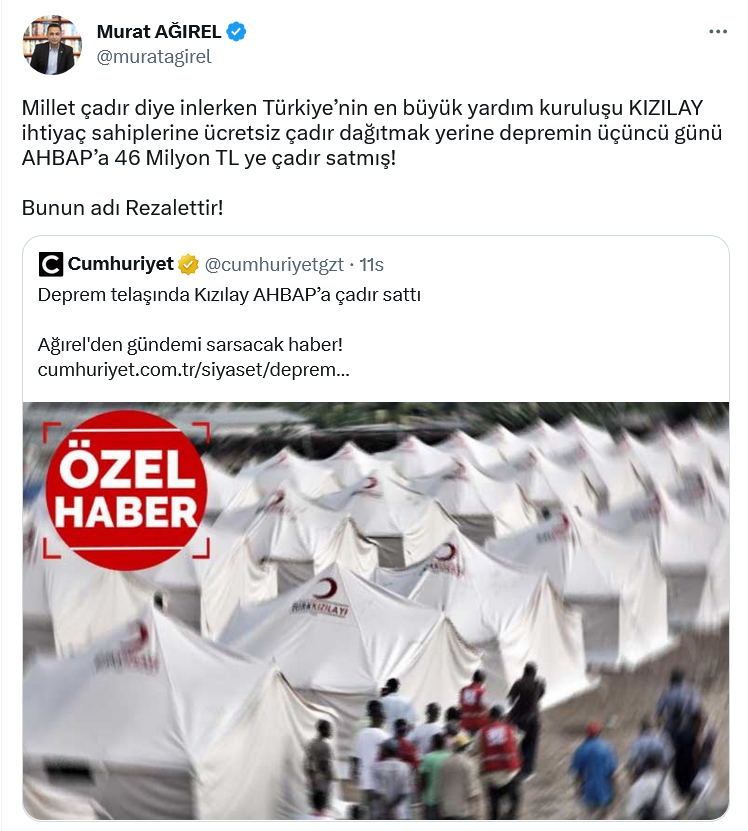The width and height of the screenshot is (748, 831).
Task: Click the Murat AĞIREL display name
Action: [159, 32]
